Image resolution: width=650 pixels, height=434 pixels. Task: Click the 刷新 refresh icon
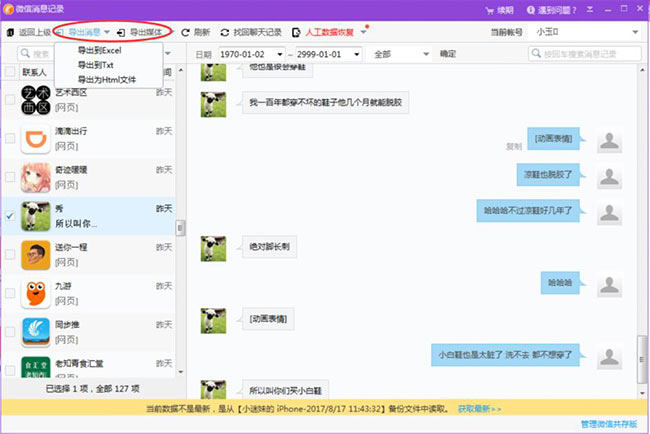click(x=186, y=32)
